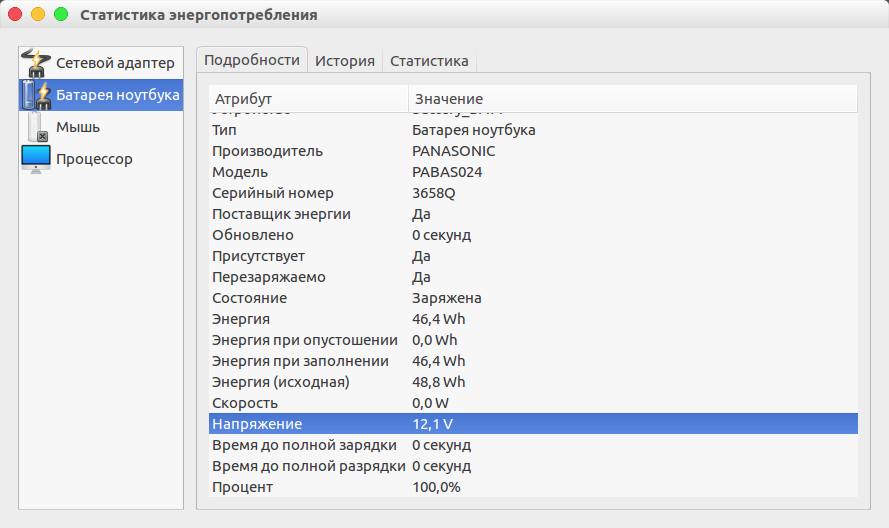Sort by the 'Атрибут' column header
The height and width of the screenshot is (528, 889).
308,99
